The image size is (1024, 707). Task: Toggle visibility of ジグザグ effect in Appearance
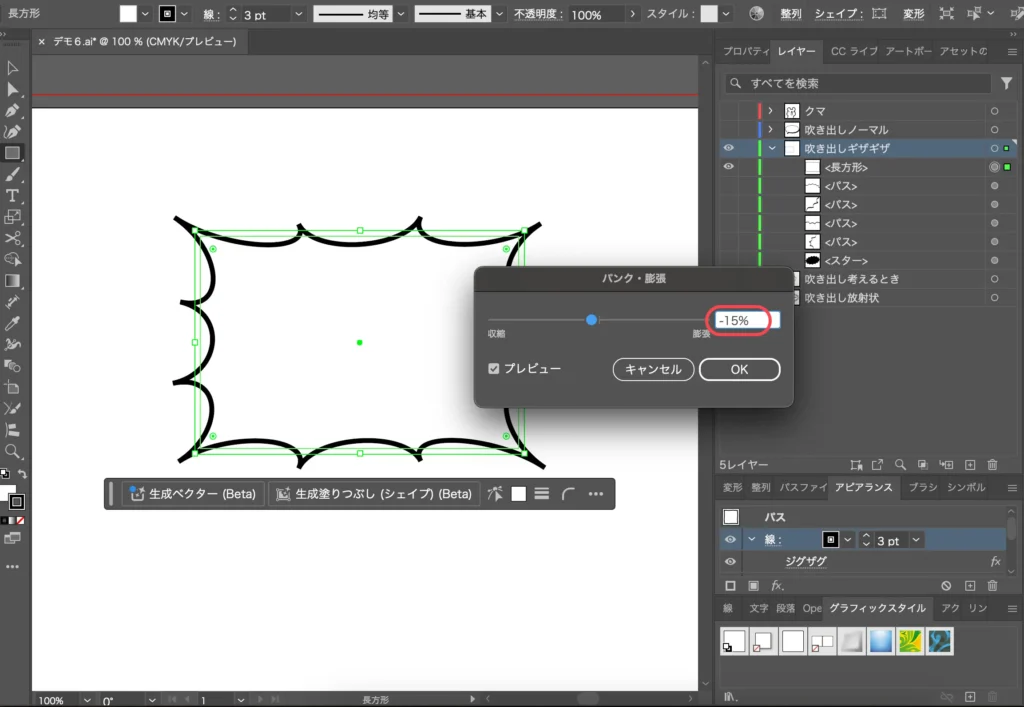[730, 562]
